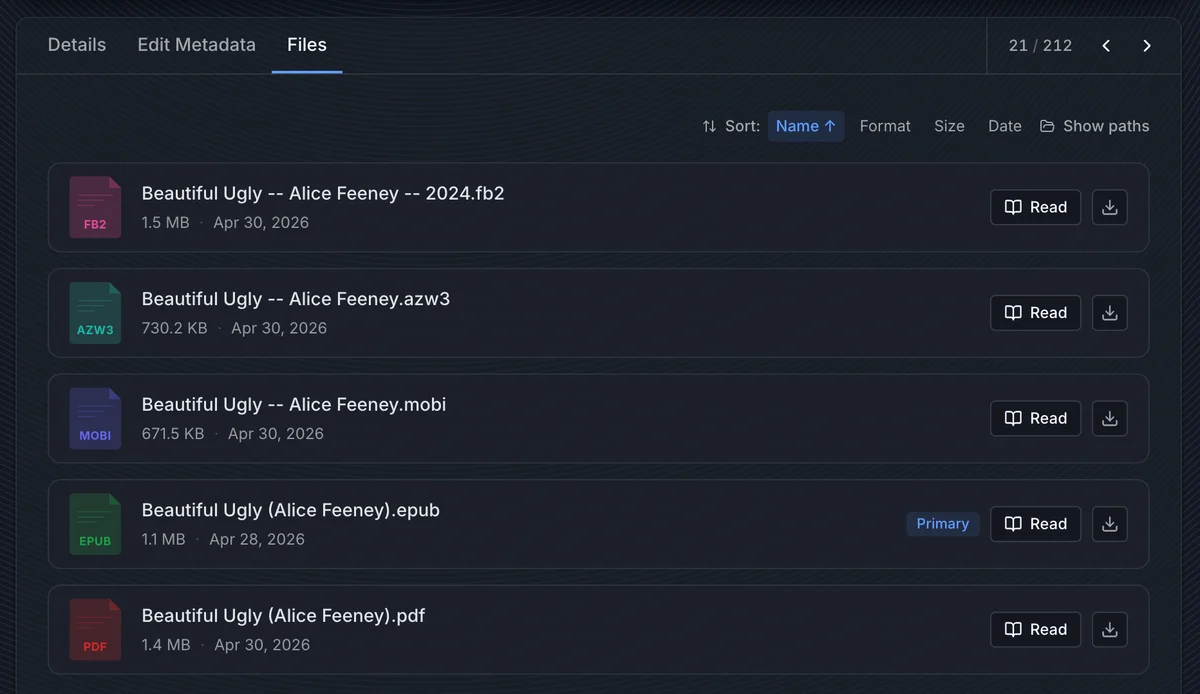Sort files by Name ascending
Screen dimensions: 1200x694
click(806, 126)
